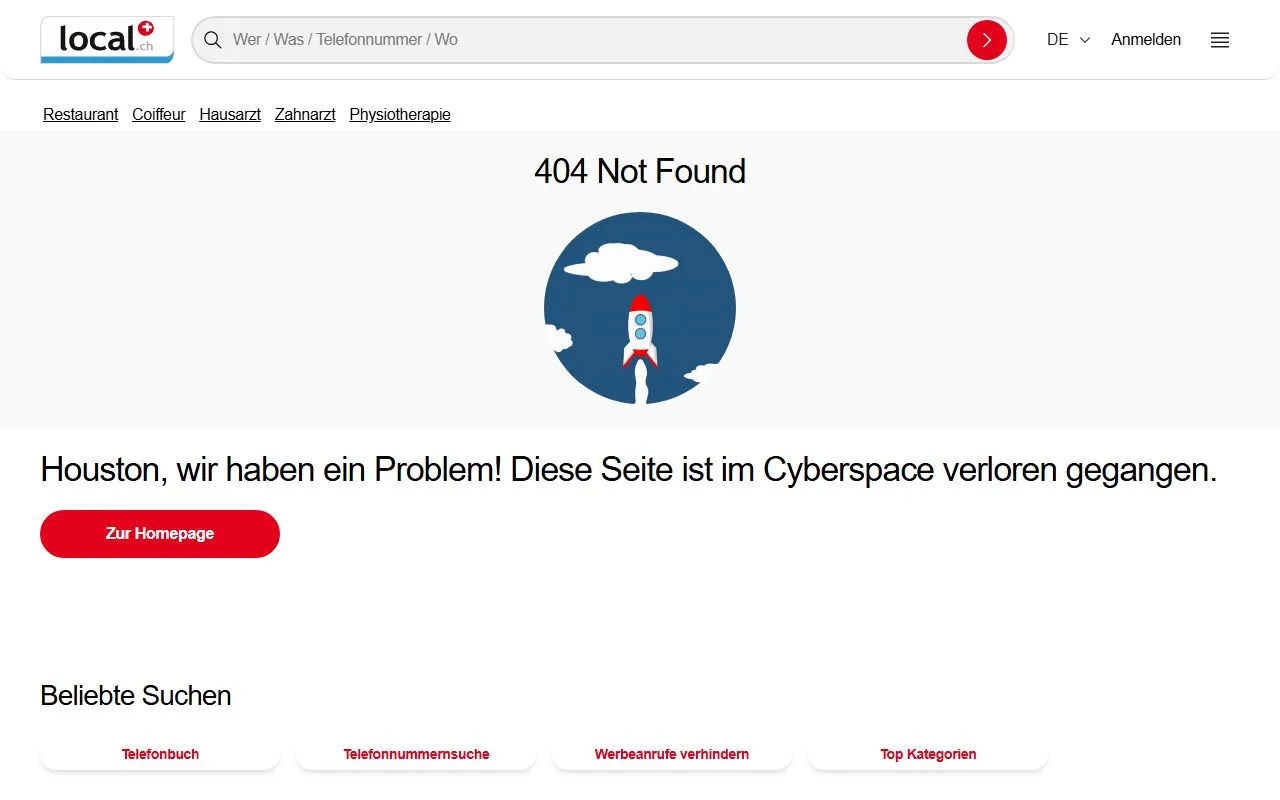The image size is (1280, 800).
Task: Open the Telefonbuch popular search
Action: (160, 754)
